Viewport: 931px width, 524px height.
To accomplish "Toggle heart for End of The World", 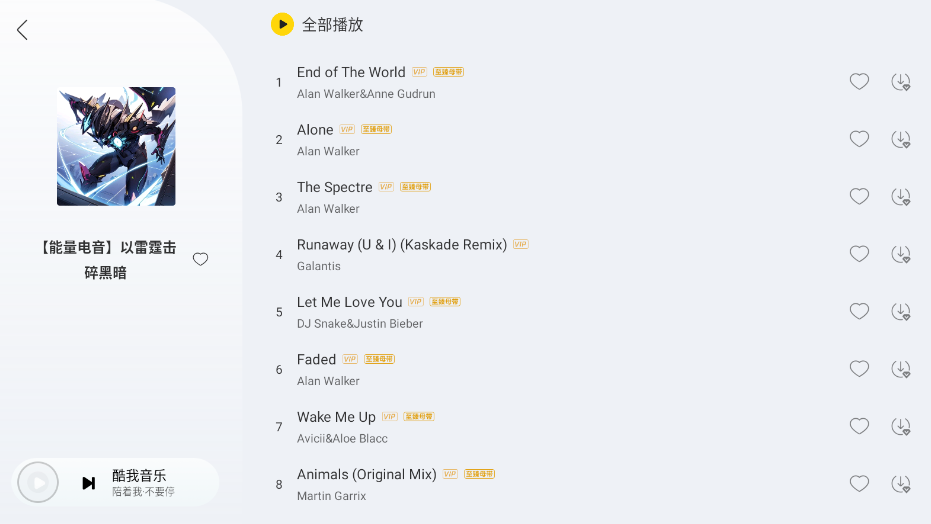I will pyautogui.click(x=859, y=82).
